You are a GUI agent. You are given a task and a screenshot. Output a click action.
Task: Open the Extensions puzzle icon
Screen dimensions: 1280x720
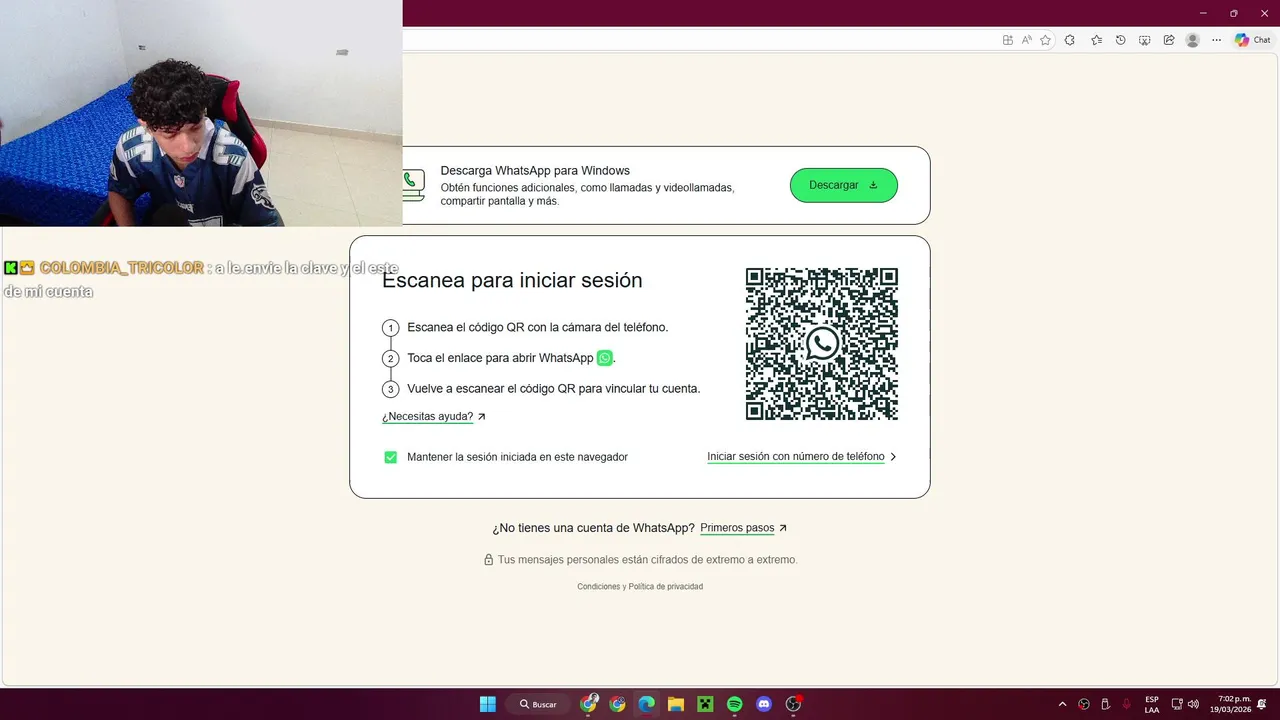[1070, 40]
